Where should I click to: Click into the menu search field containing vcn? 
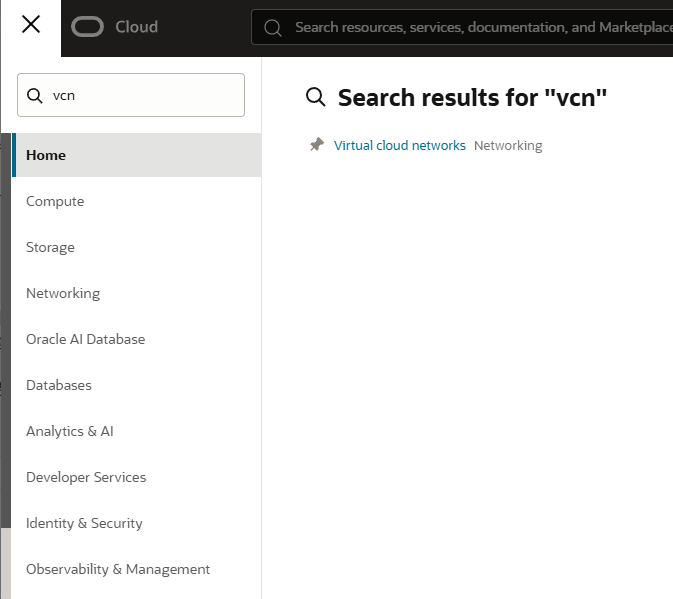coord(140,95)
